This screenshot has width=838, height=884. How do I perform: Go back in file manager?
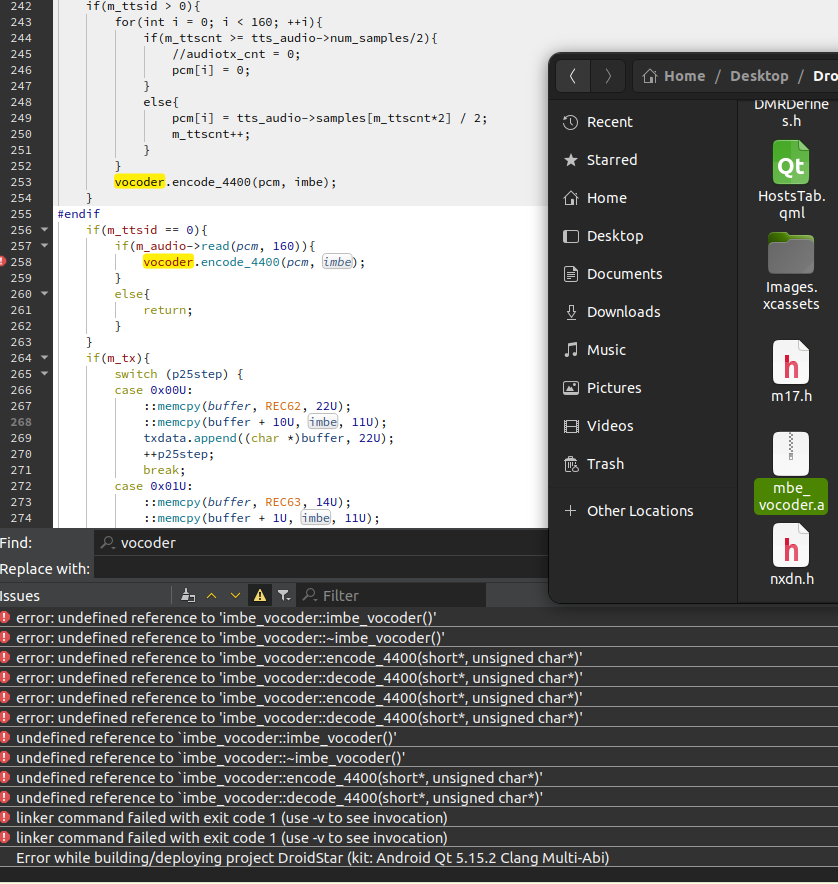click(x=572, y=76)
